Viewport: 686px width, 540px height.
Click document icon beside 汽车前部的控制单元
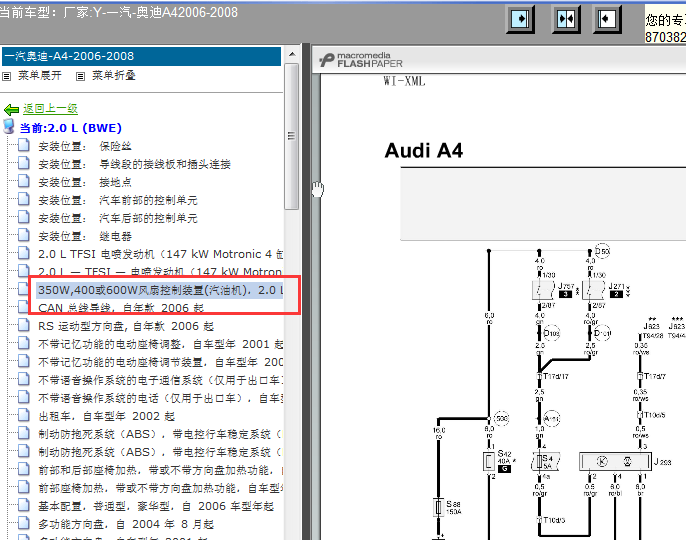[24, 199]
